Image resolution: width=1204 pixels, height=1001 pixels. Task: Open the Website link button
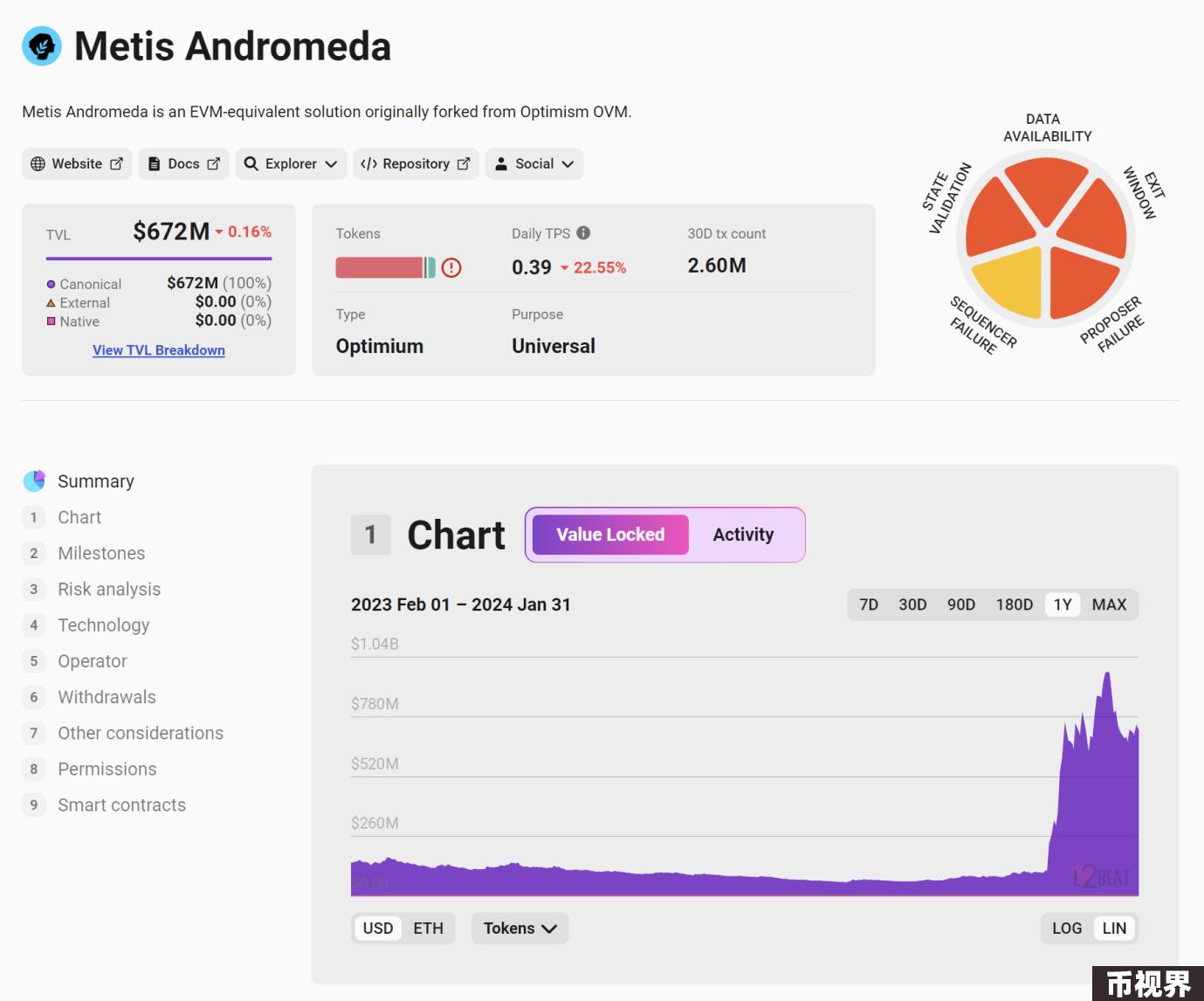[x=77, y=163]
